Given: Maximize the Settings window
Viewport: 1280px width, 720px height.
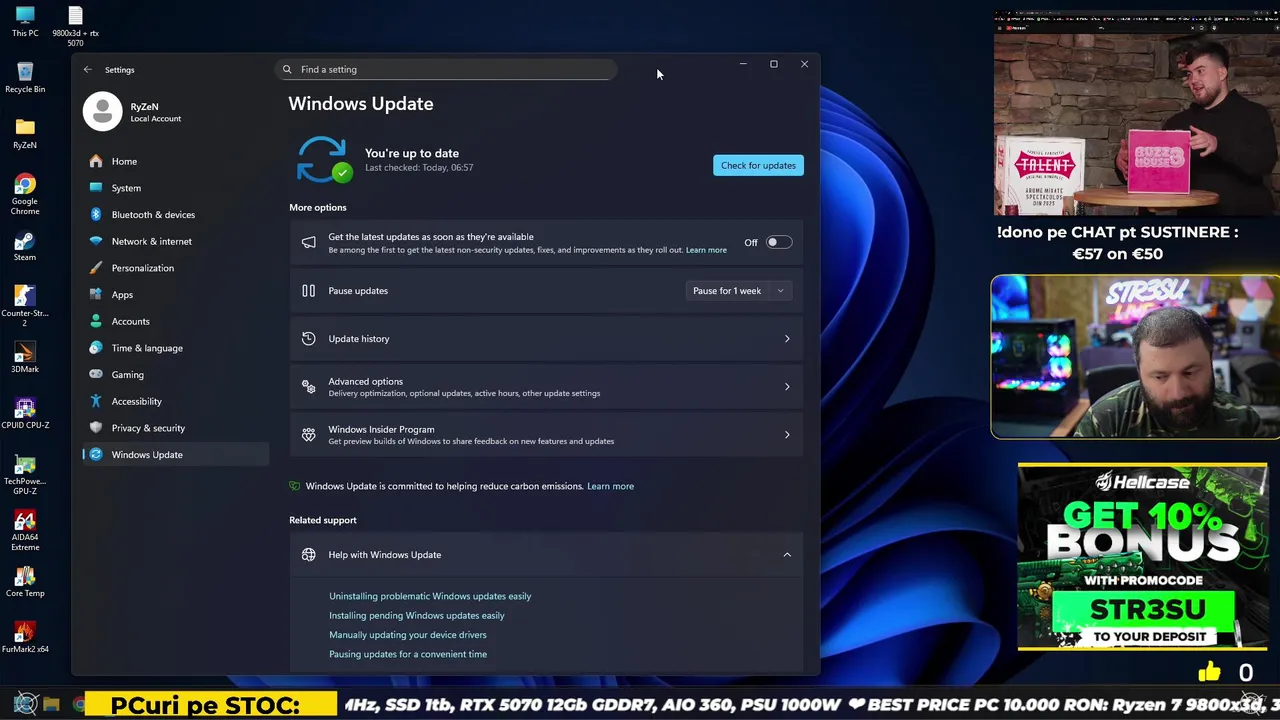Looking at the screenshot, I should (774, 64).
